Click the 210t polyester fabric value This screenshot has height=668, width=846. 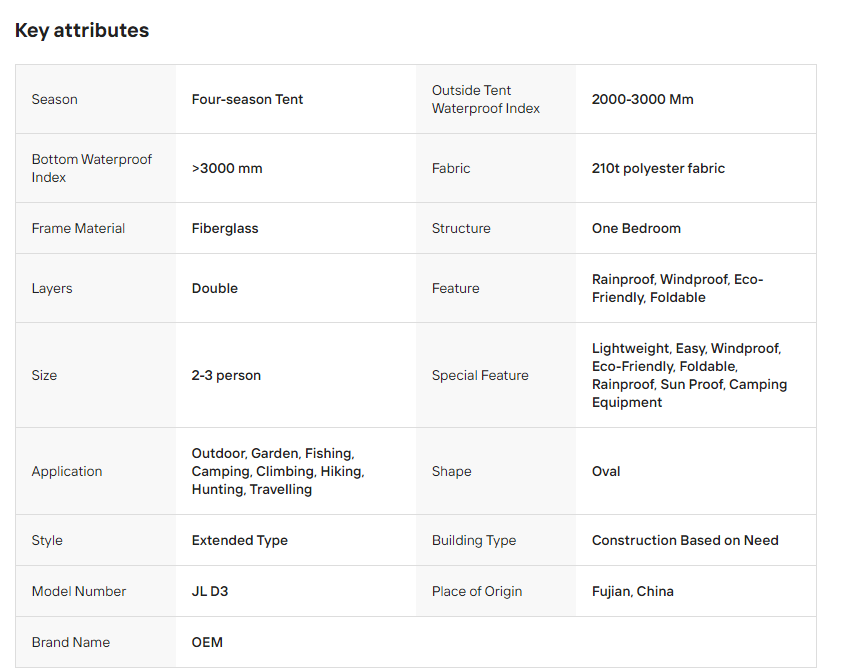point(658,168)
